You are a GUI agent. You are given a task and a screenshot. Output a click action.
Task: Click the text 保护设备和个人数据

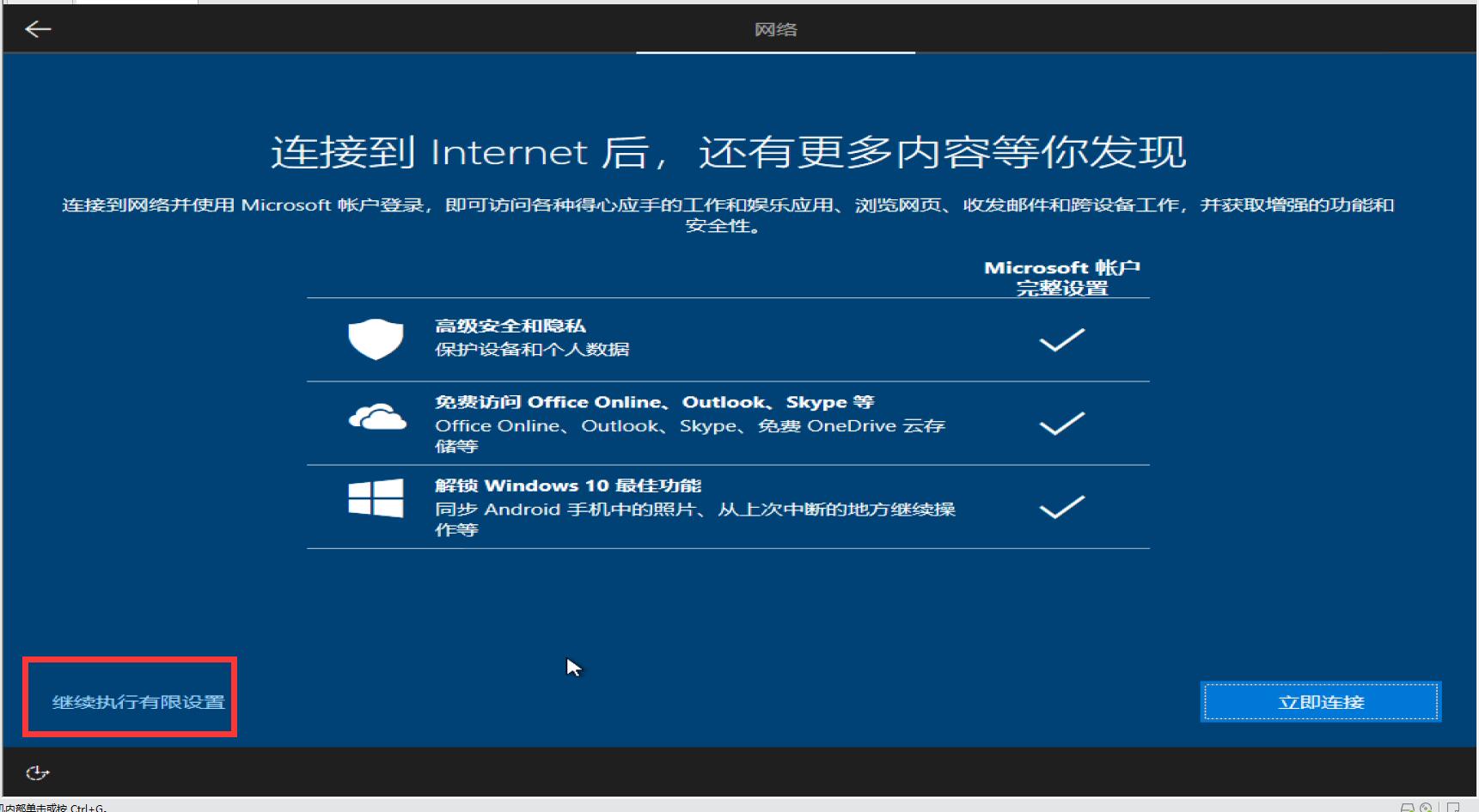[532, 349]
